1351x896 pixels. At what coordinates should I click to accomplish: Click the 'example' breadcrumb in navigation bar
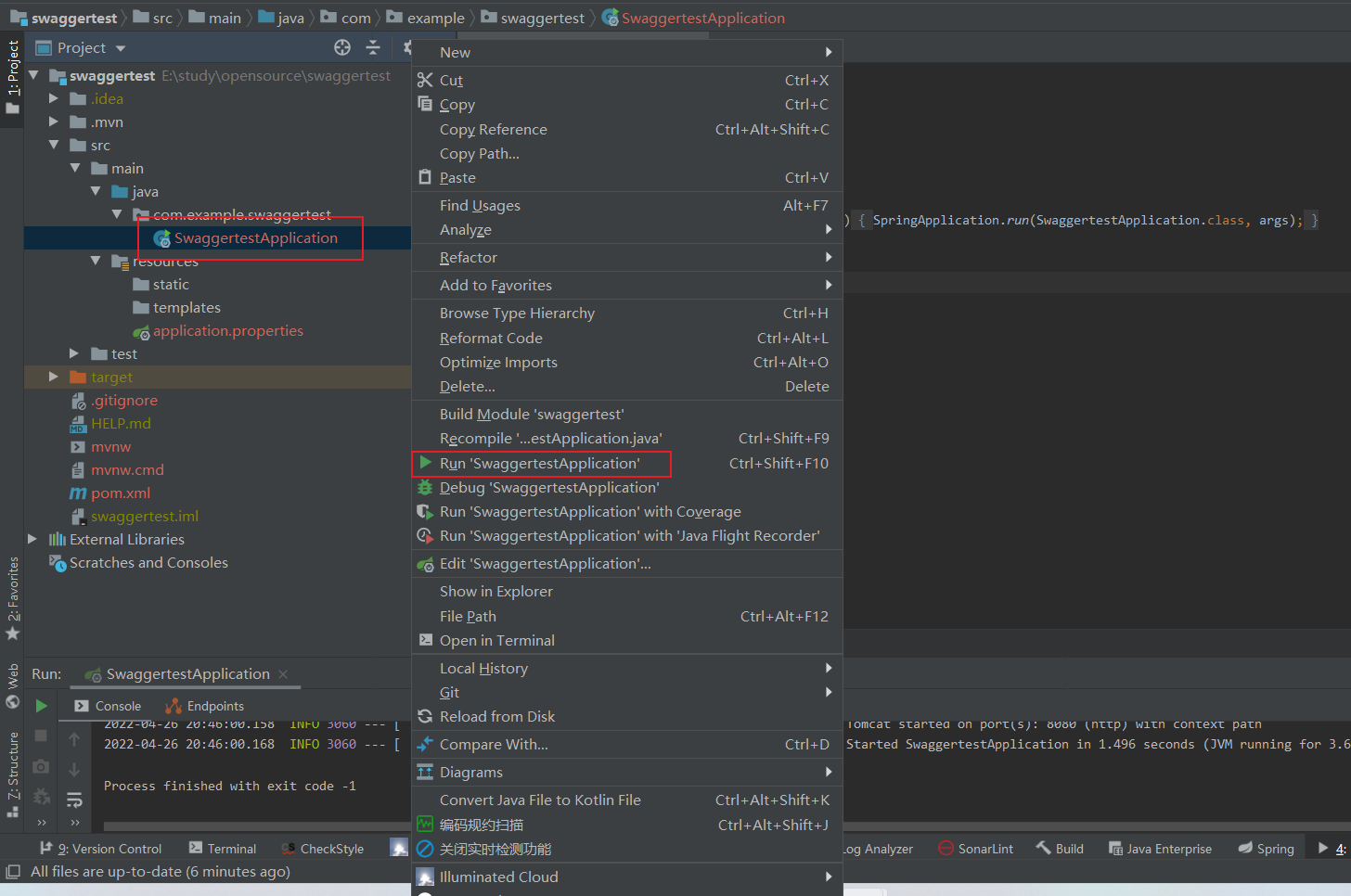[426, 18]
